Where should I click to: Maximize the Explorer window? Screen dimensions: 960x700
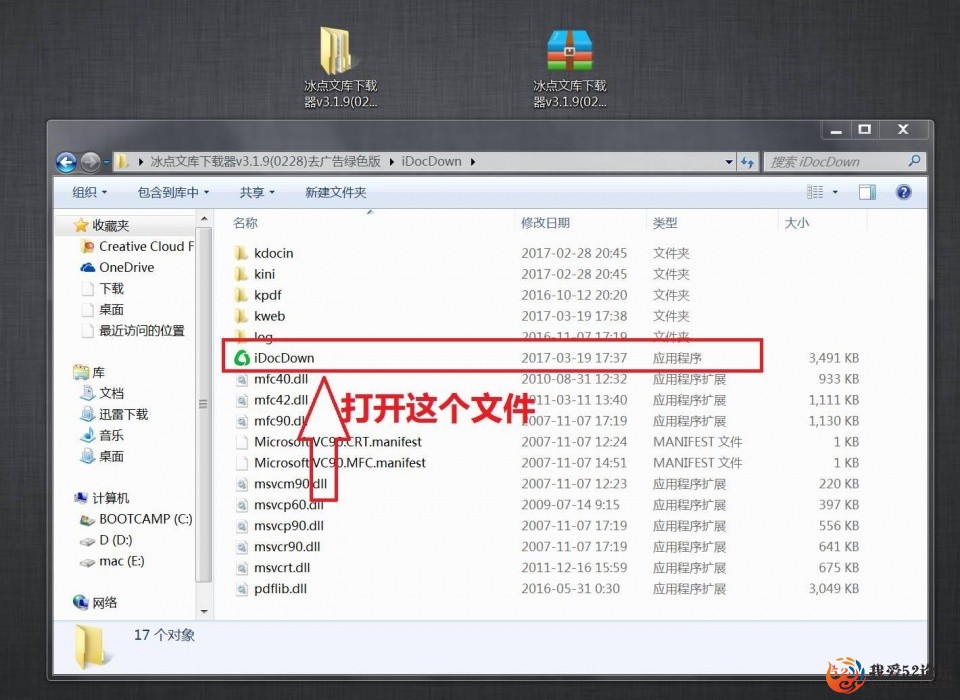pos(864,129)
